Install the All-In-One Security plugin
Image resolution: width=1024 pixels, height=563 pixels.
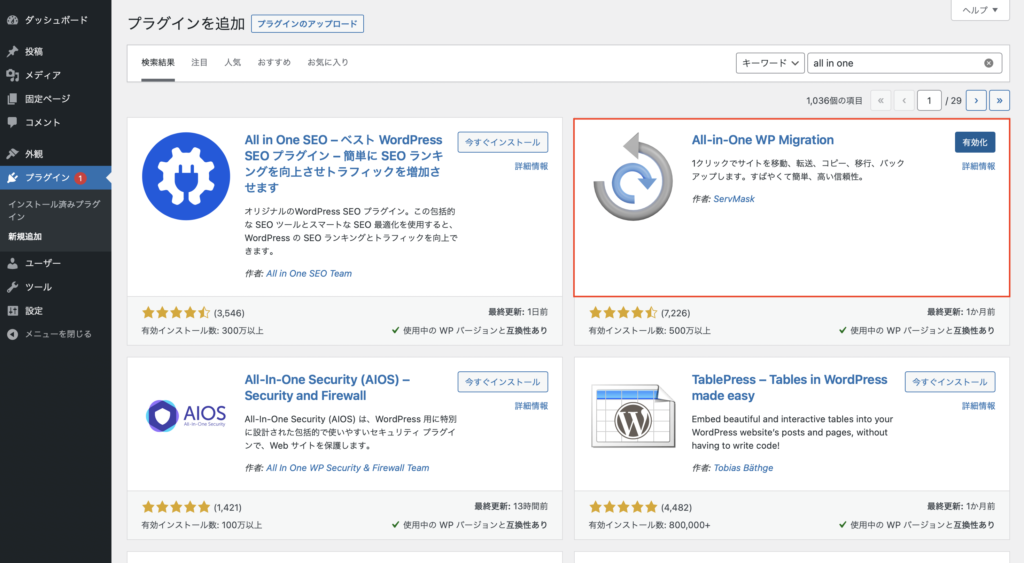pyautogui.click(x=502, y=382)
